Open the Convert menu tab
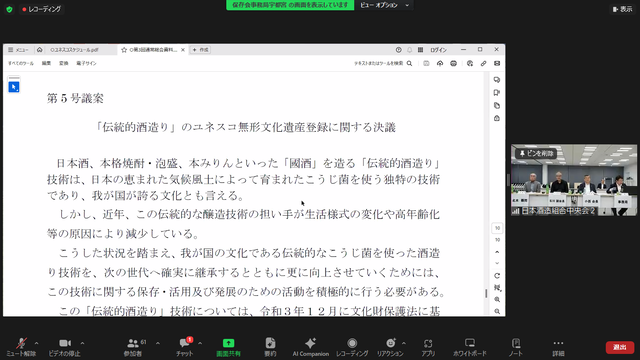The height and width of the screenshot is (360, 640). 64,63
